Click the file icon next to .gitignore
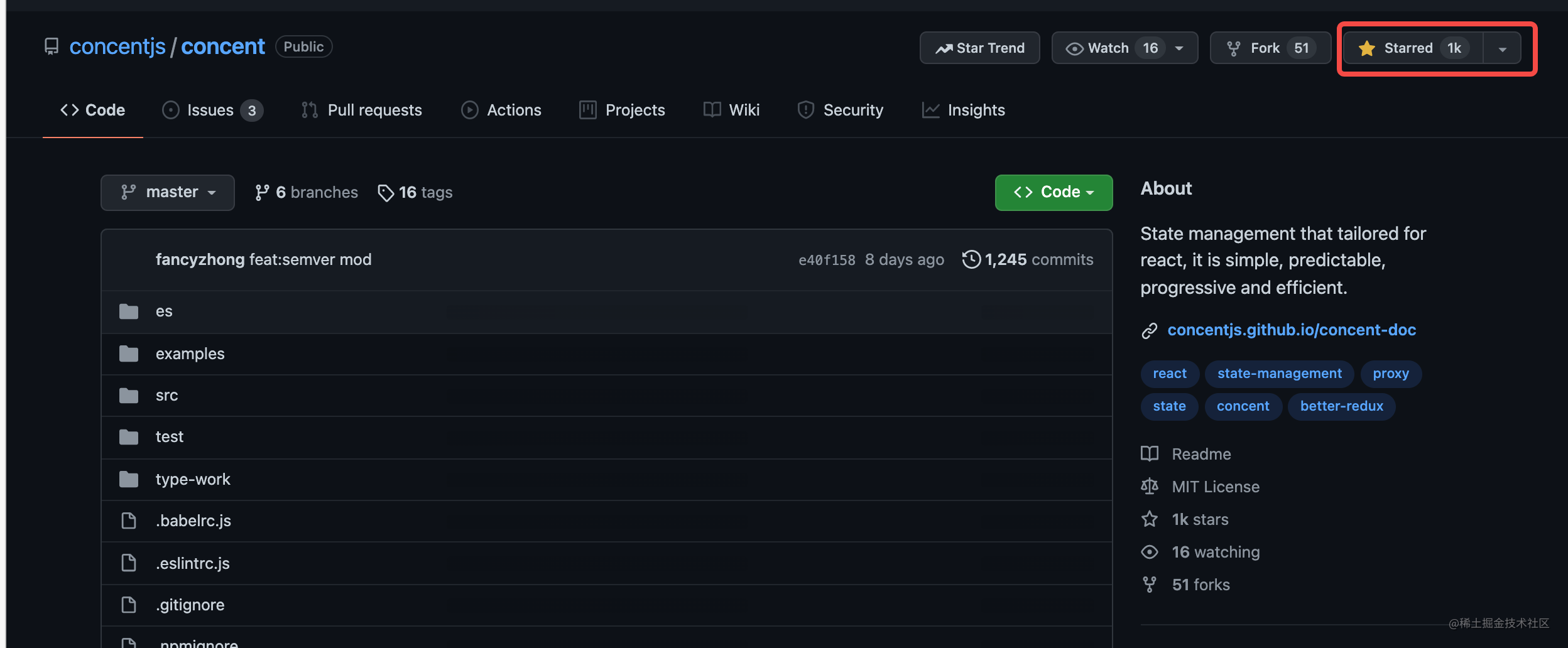Screen dimensions: 1568x648 (x=129, y=605)
